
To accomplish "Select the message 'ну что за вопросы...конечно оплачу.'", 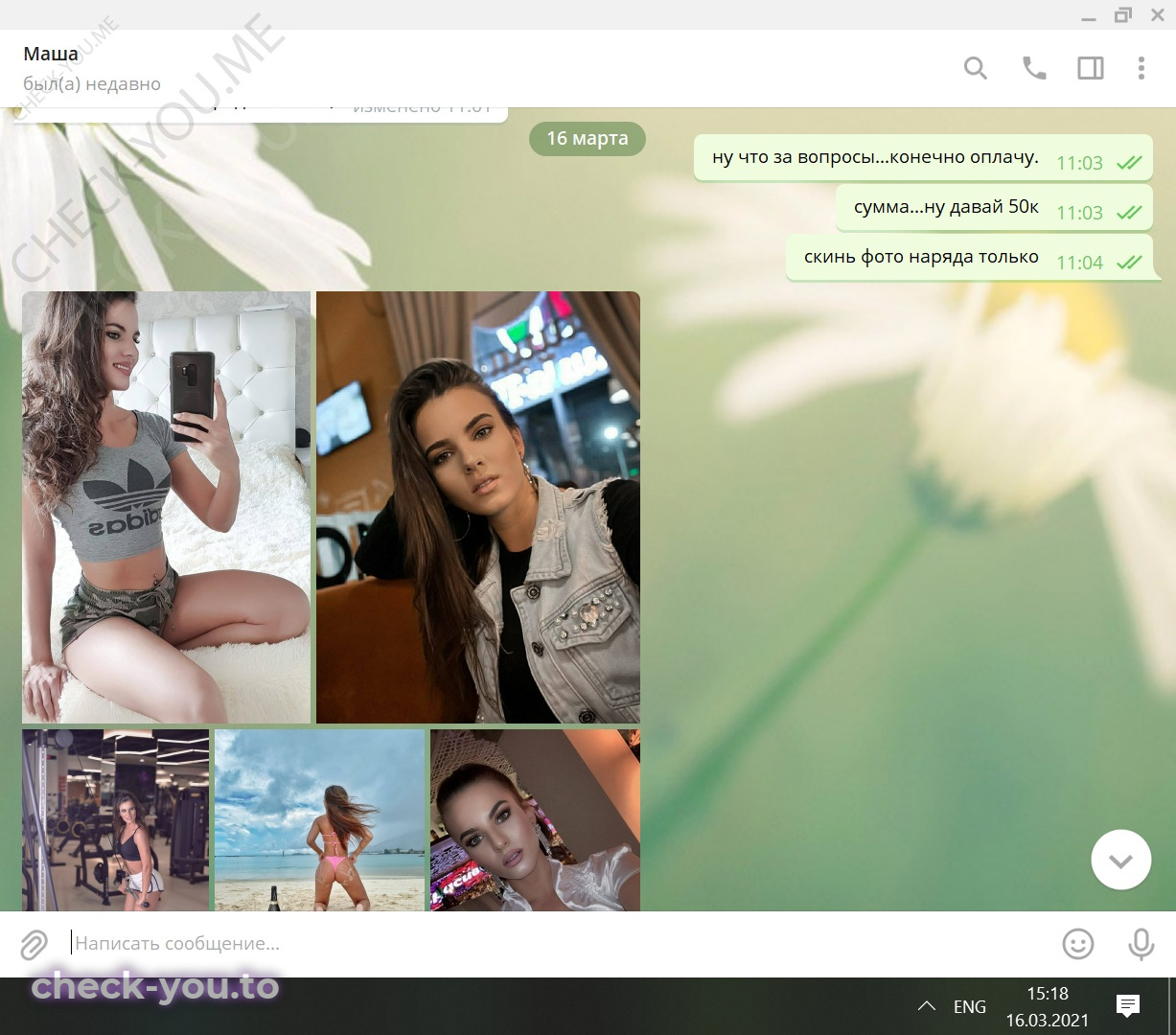I will click(923, 158).
